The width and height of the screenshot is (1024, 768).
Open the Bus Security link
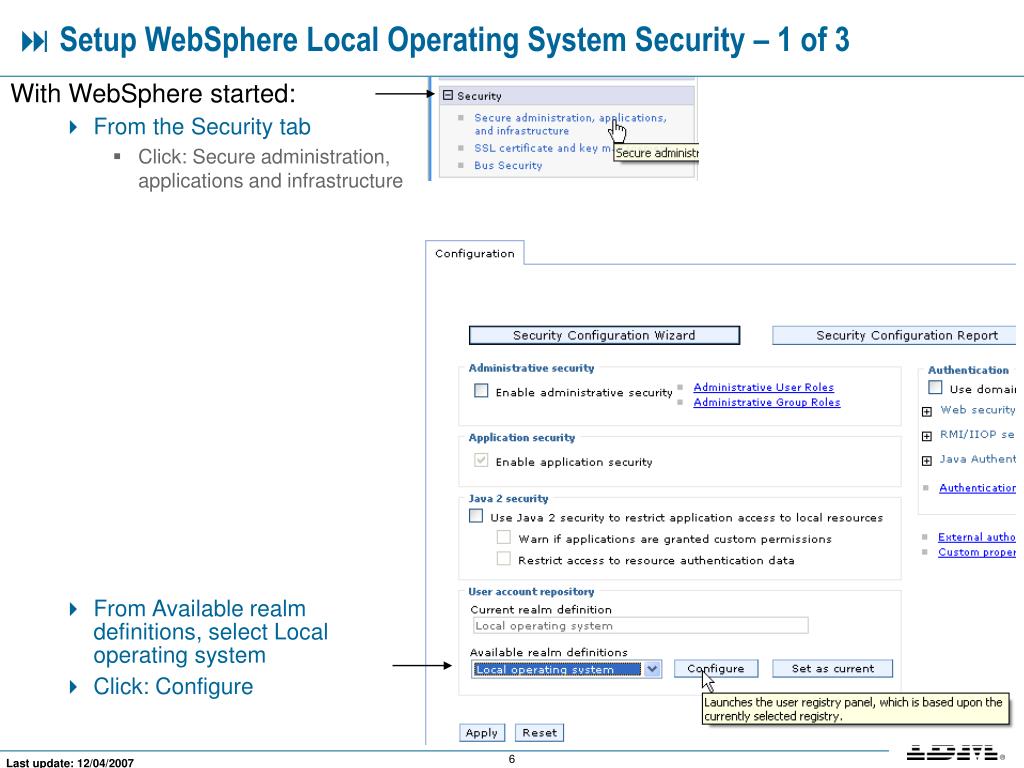point(508,165)
